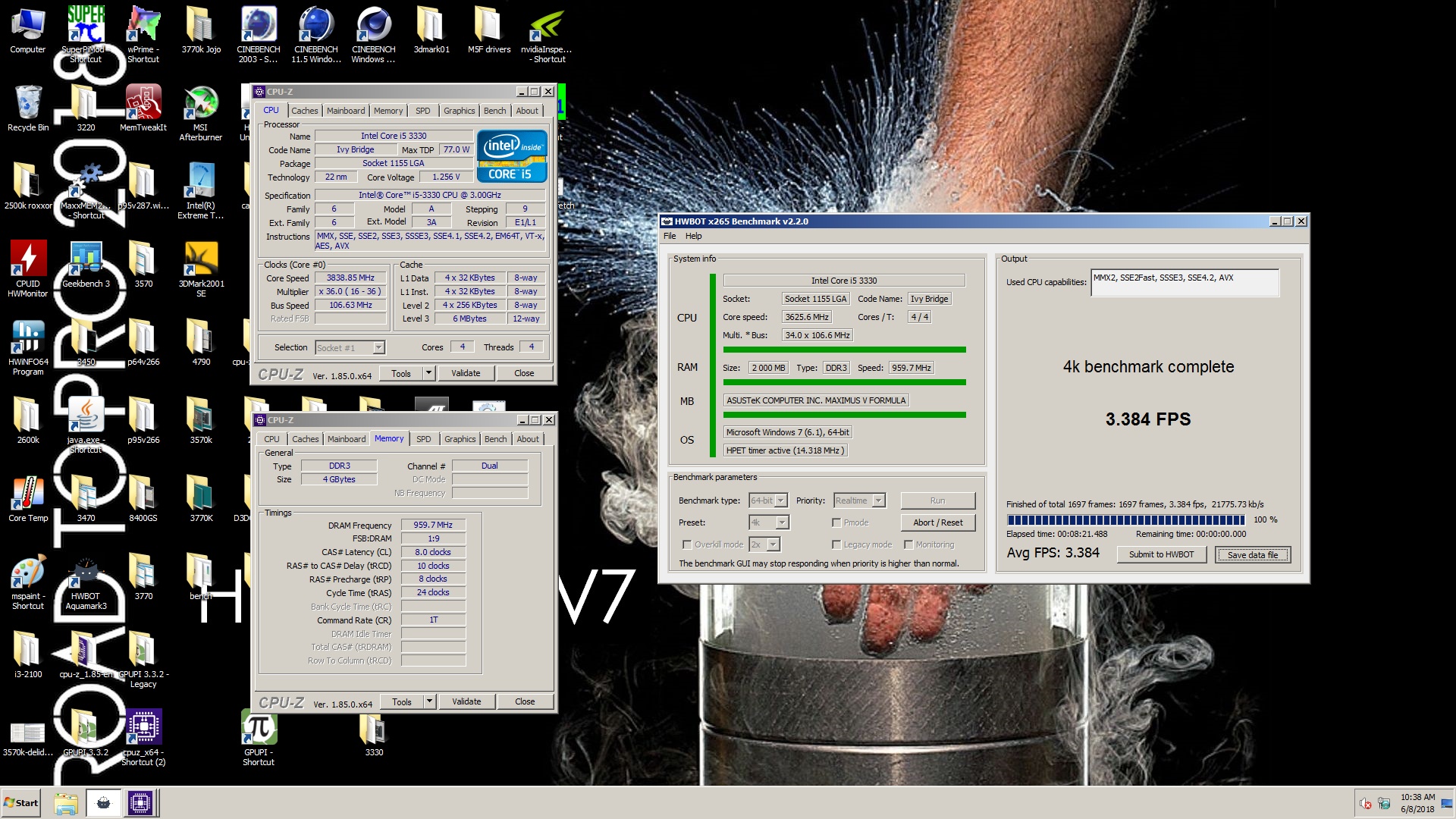Click Submit to HWBOT button
Viewport: 1456px width, 819px height.
pos(1161,554)
